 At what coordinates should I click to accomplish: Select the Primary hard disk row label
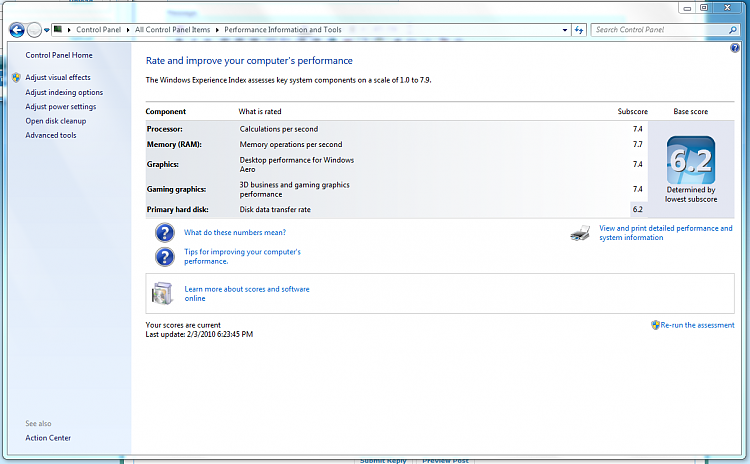pos(177,210)
